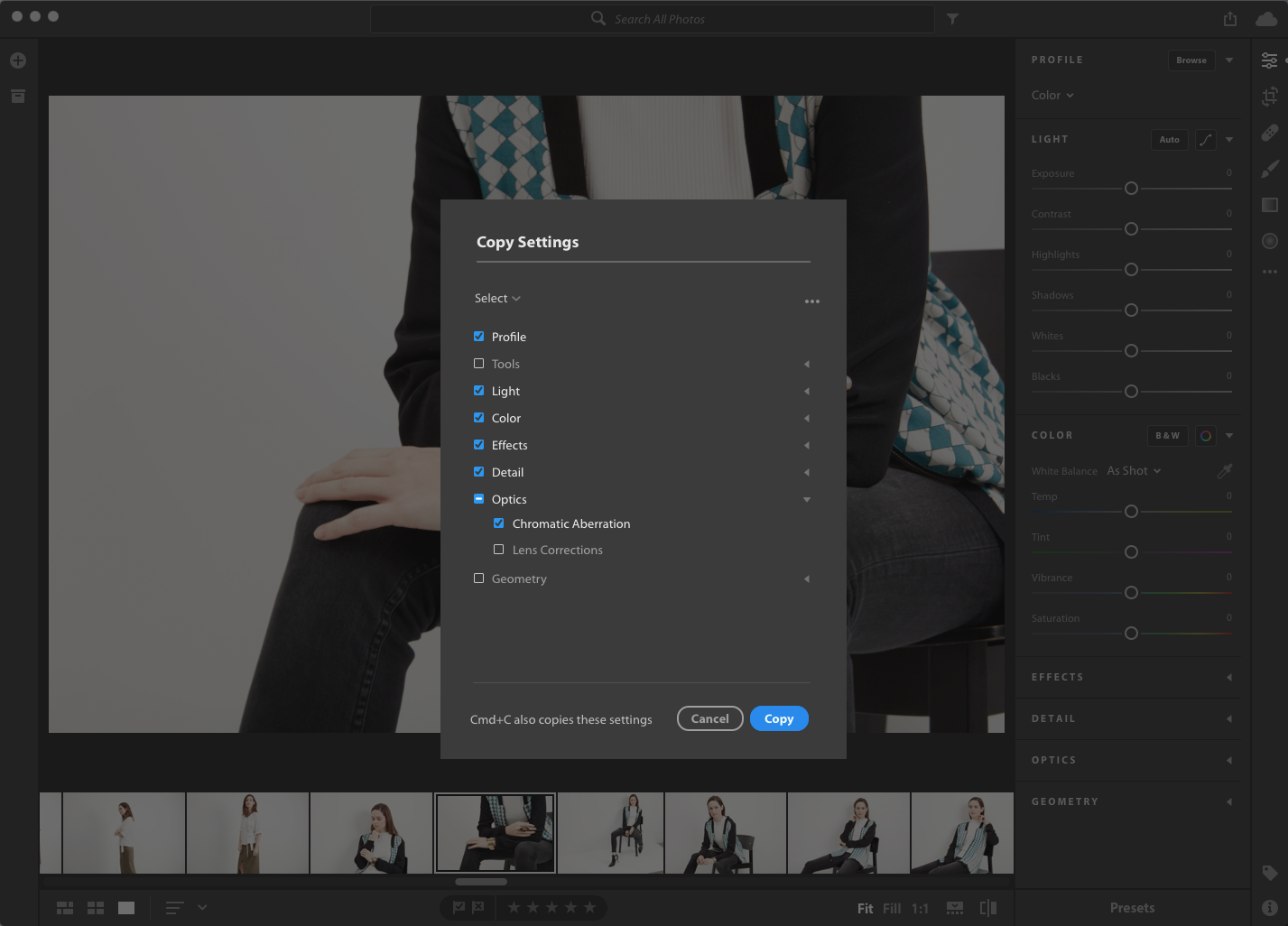Collapse the Optics section arrow in dialog

[807, 499]
